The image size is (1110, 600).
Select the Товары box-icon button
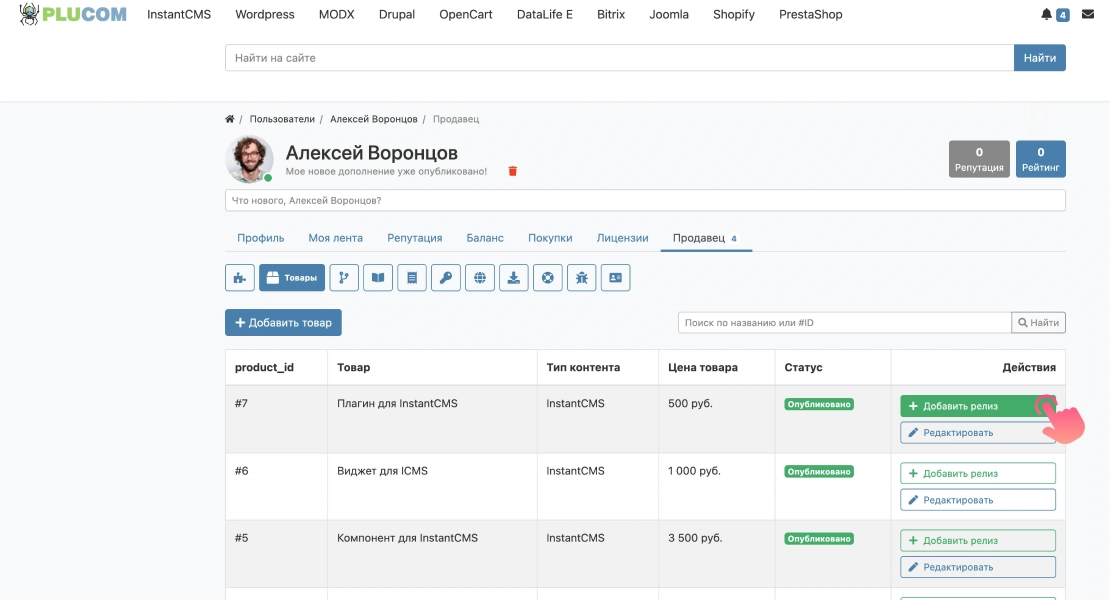tap(292, 277)
